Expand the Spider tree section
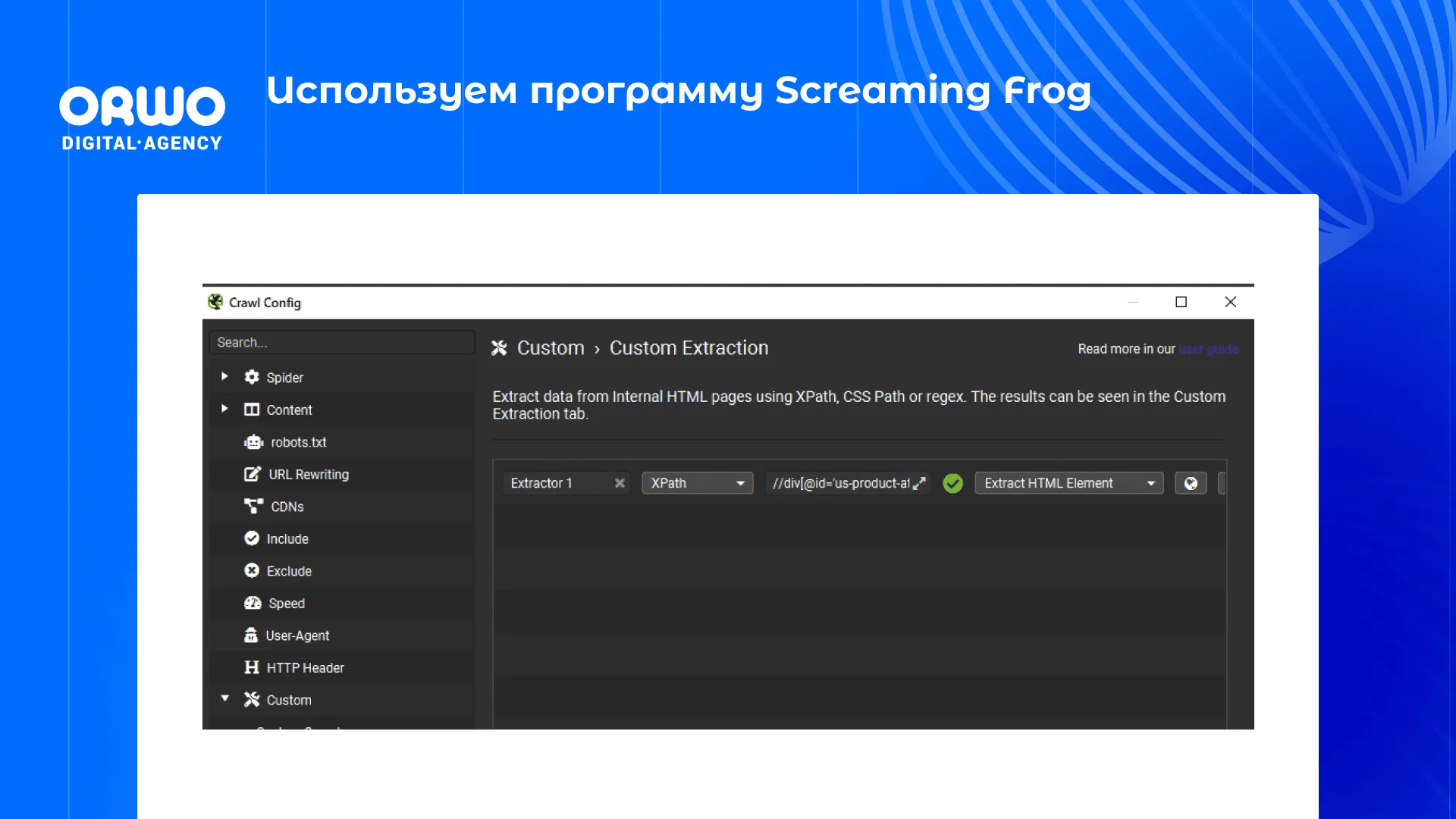The width and height of the screenshot is (1456, 819). click(x=224, y=376)
